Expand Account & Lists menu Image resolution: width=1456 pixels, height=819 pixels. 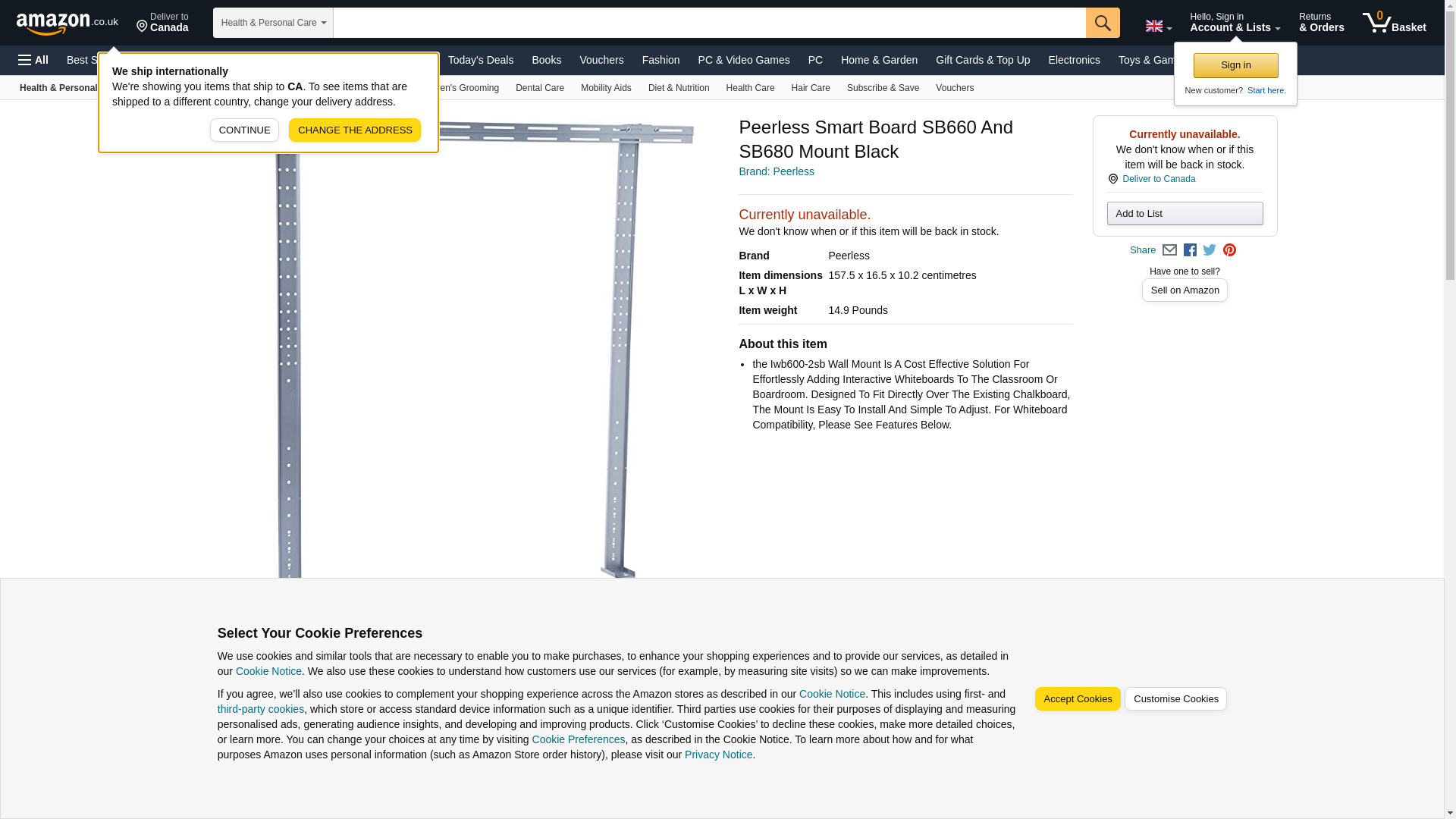tap(1235, 23)
